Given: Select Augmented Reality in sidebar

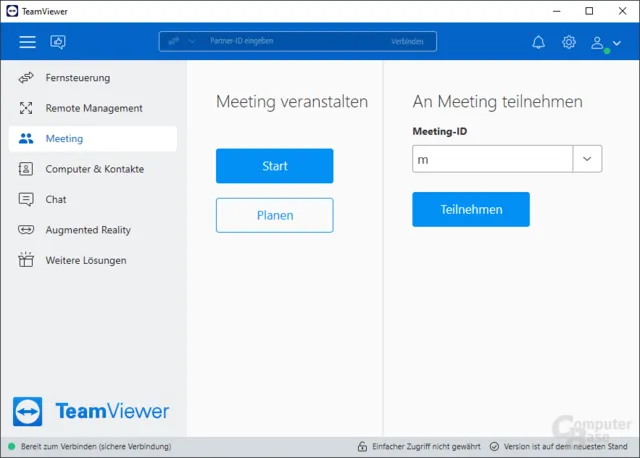Looking at the screenshot, I should (x=87, y=230).
